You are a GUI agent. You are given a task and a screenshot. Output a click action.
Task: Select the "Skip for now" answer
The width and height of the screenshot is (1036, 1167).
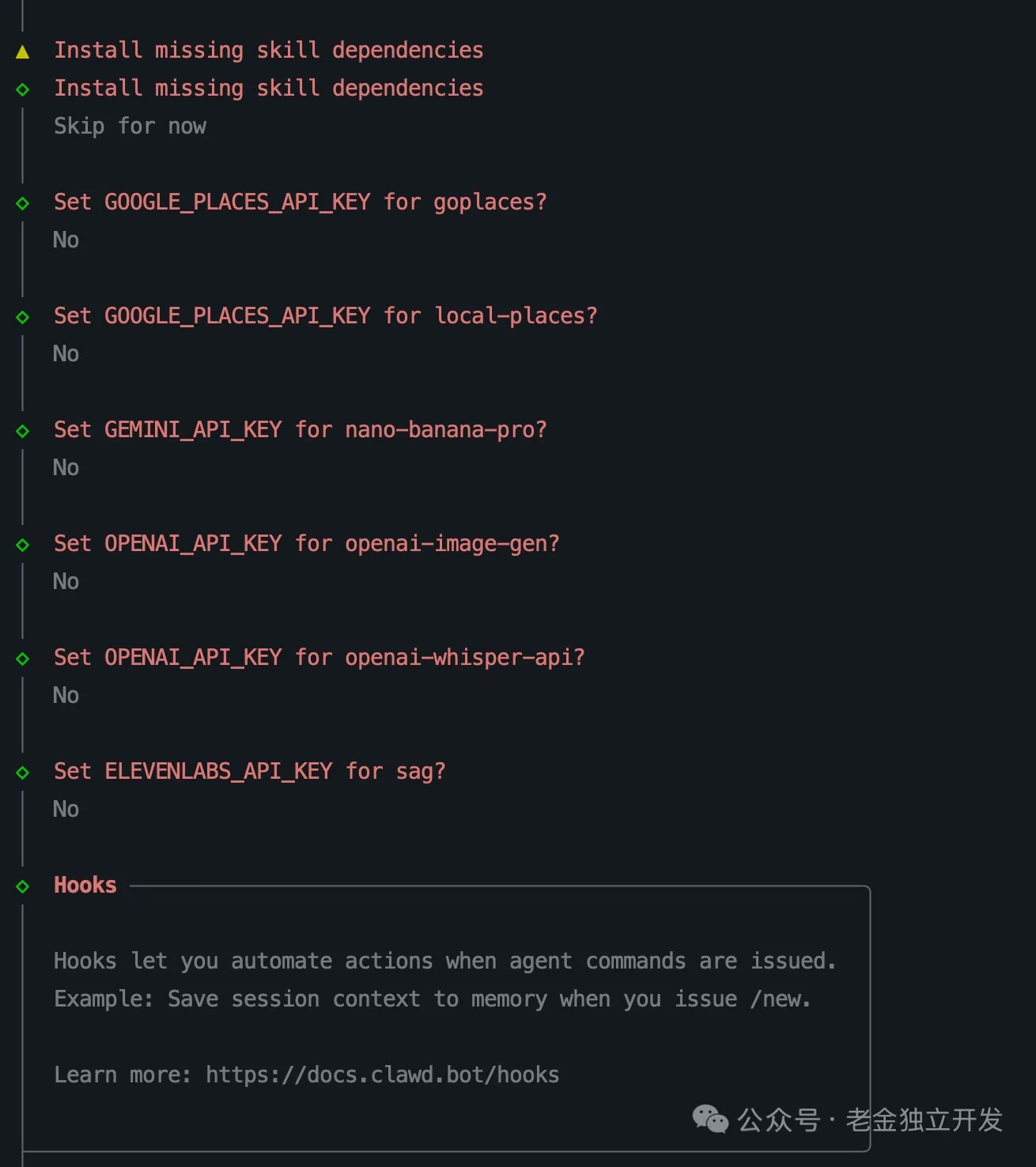(130, 127)
